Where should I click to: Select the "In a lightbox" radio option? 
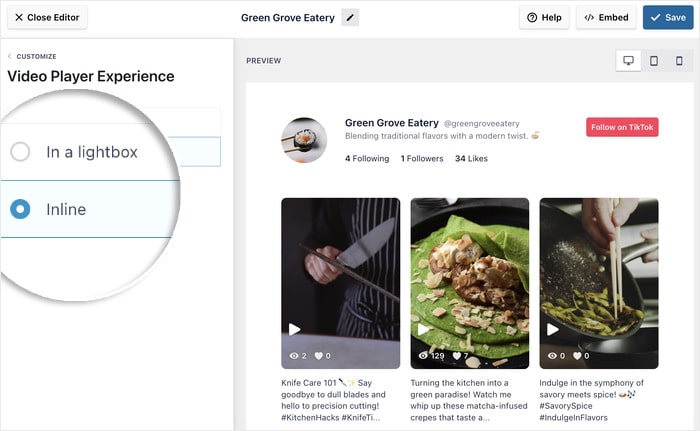point(20,152)
